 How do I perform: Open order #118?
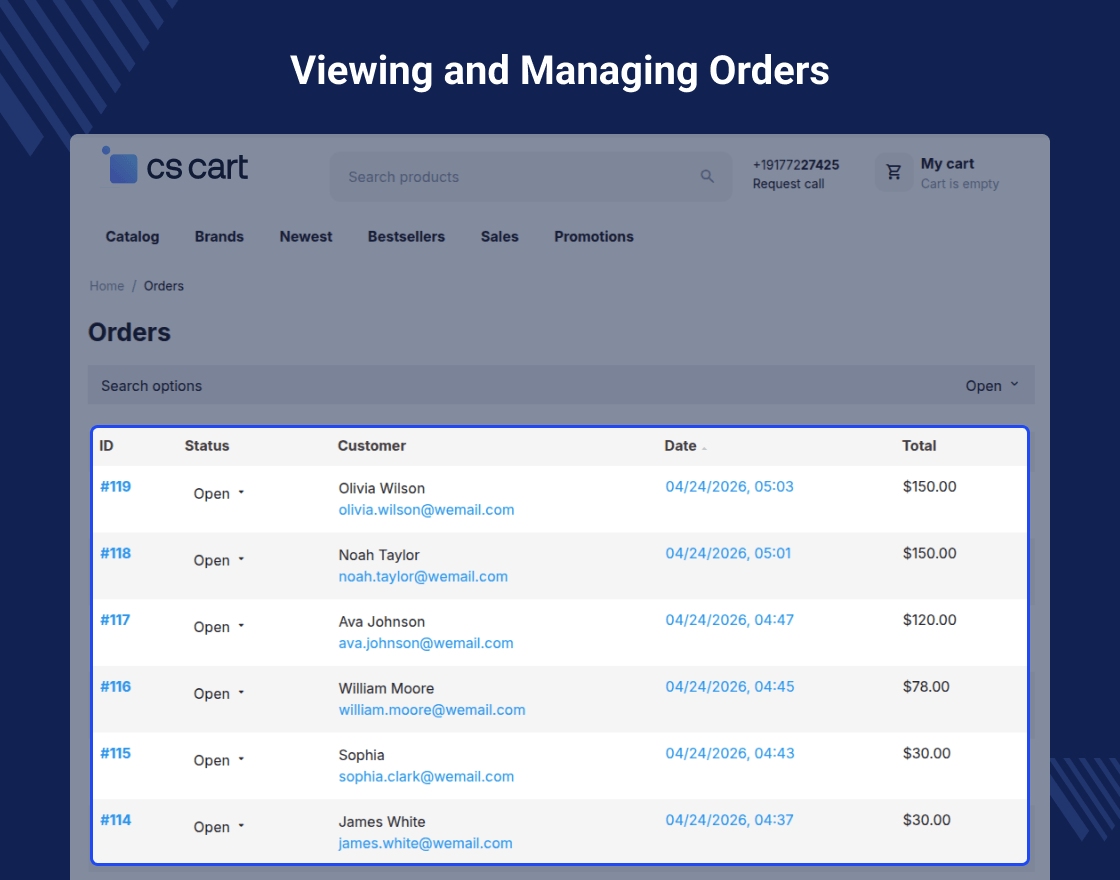tap(116, 553)
